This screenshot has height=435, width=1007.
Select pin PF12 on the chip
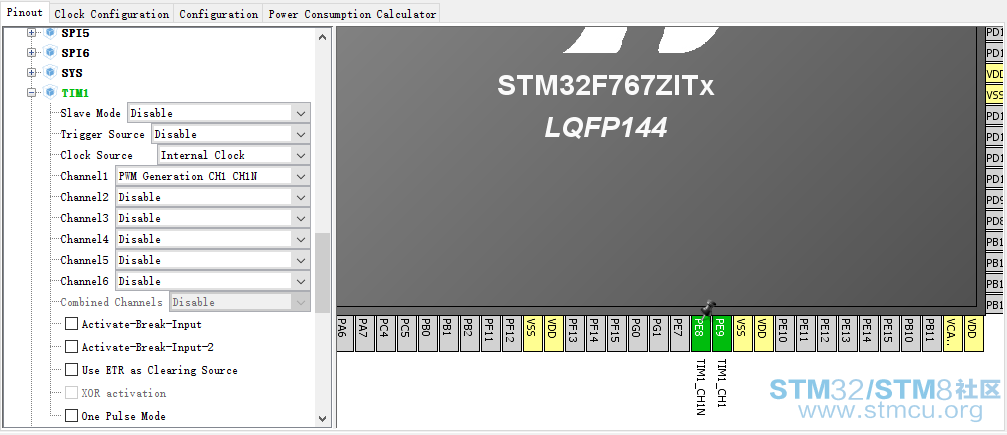[x=511, y=333]
